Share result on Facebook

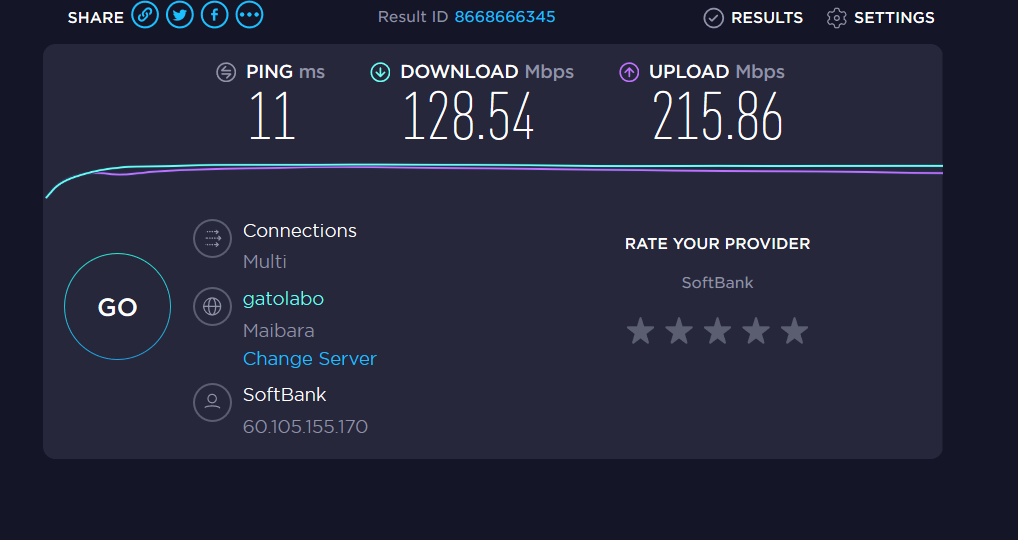click(214, 16)
